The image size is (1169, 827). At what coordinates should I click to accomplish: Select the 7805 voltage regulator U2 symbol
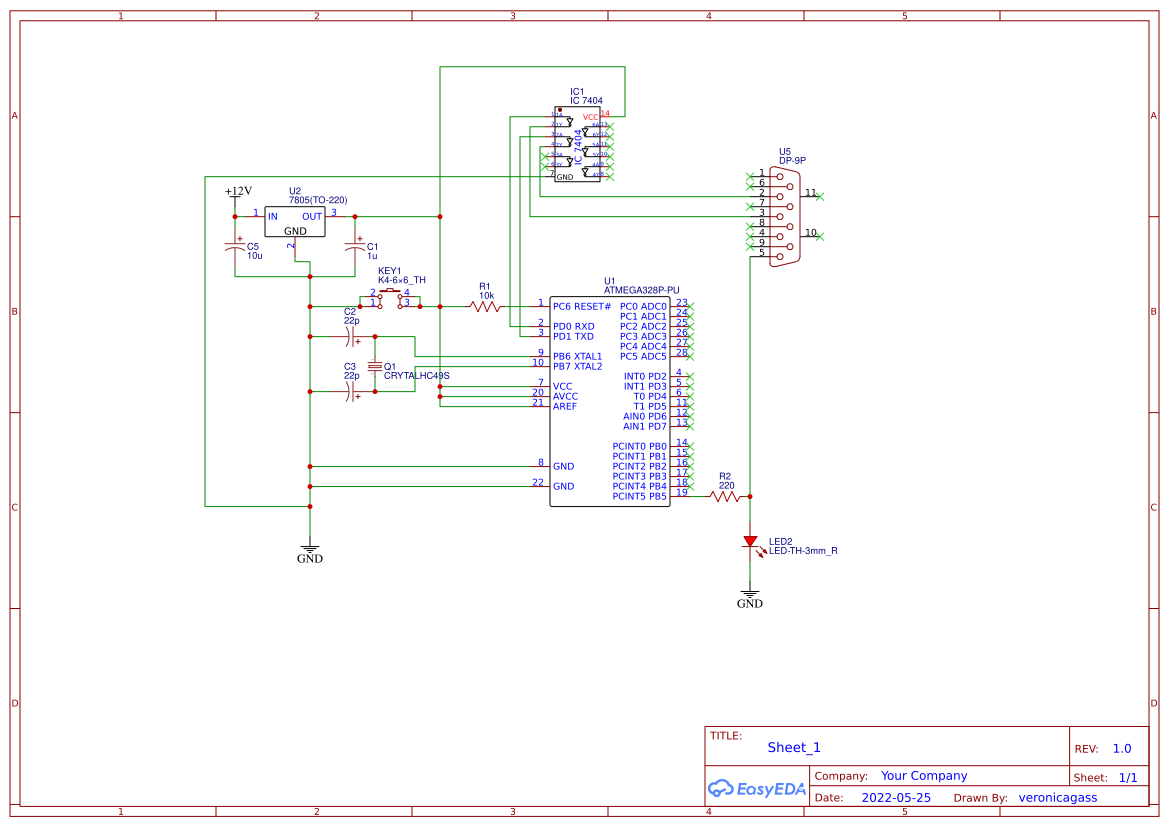[x=294, y=222]
